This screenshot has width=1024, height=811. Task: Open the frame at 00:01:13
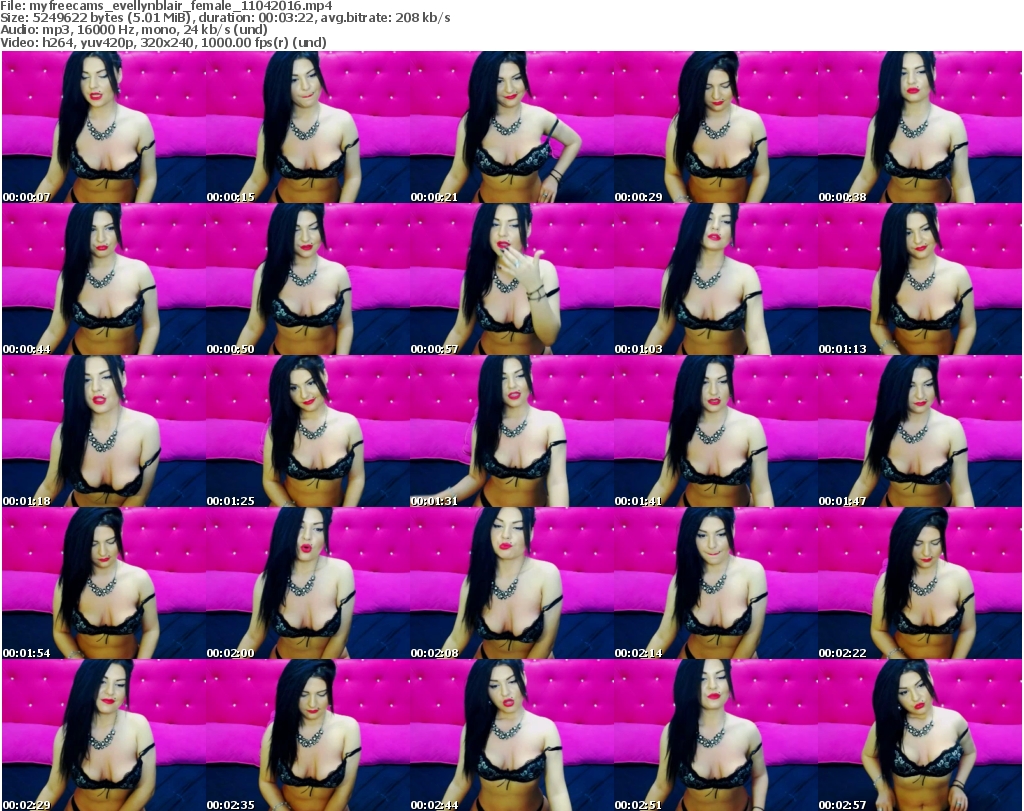[920, 279]
